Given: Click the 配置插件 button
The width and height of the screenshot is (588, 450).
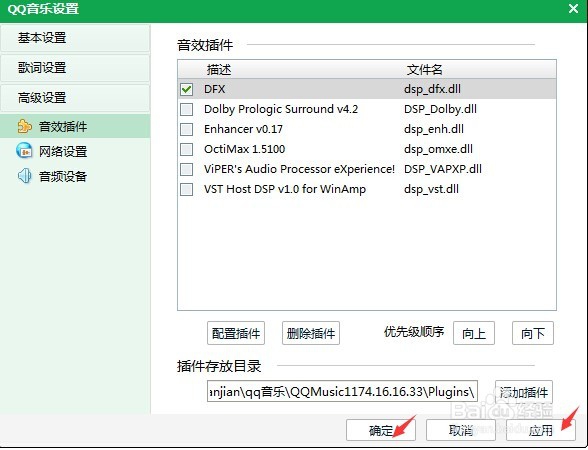Looking at the screenshot, I should pos(236,333).
